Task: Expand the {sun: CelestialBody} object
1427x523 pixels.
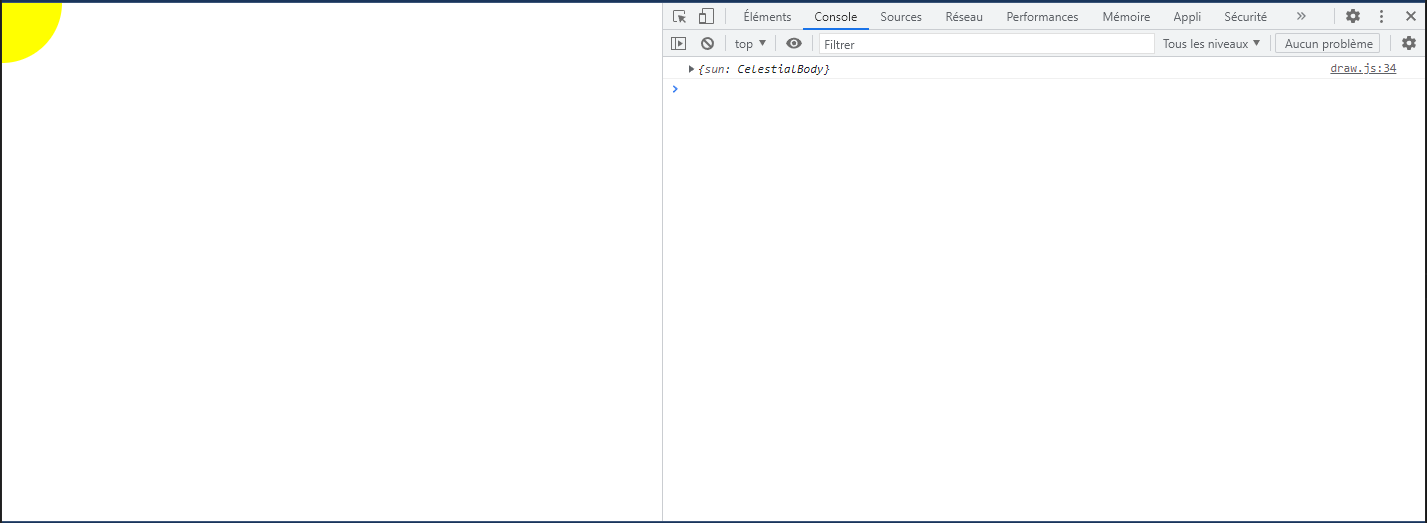Action: coord(691,69)
